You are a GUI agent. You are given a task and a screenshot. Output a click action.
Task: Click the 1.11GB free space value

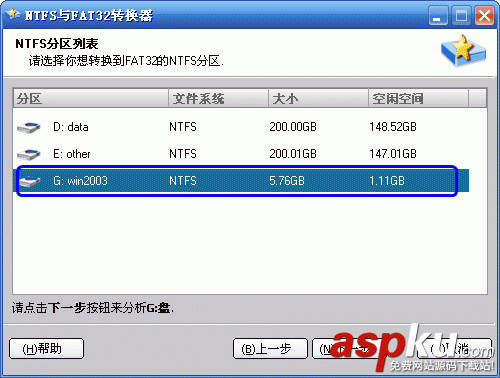387,181
